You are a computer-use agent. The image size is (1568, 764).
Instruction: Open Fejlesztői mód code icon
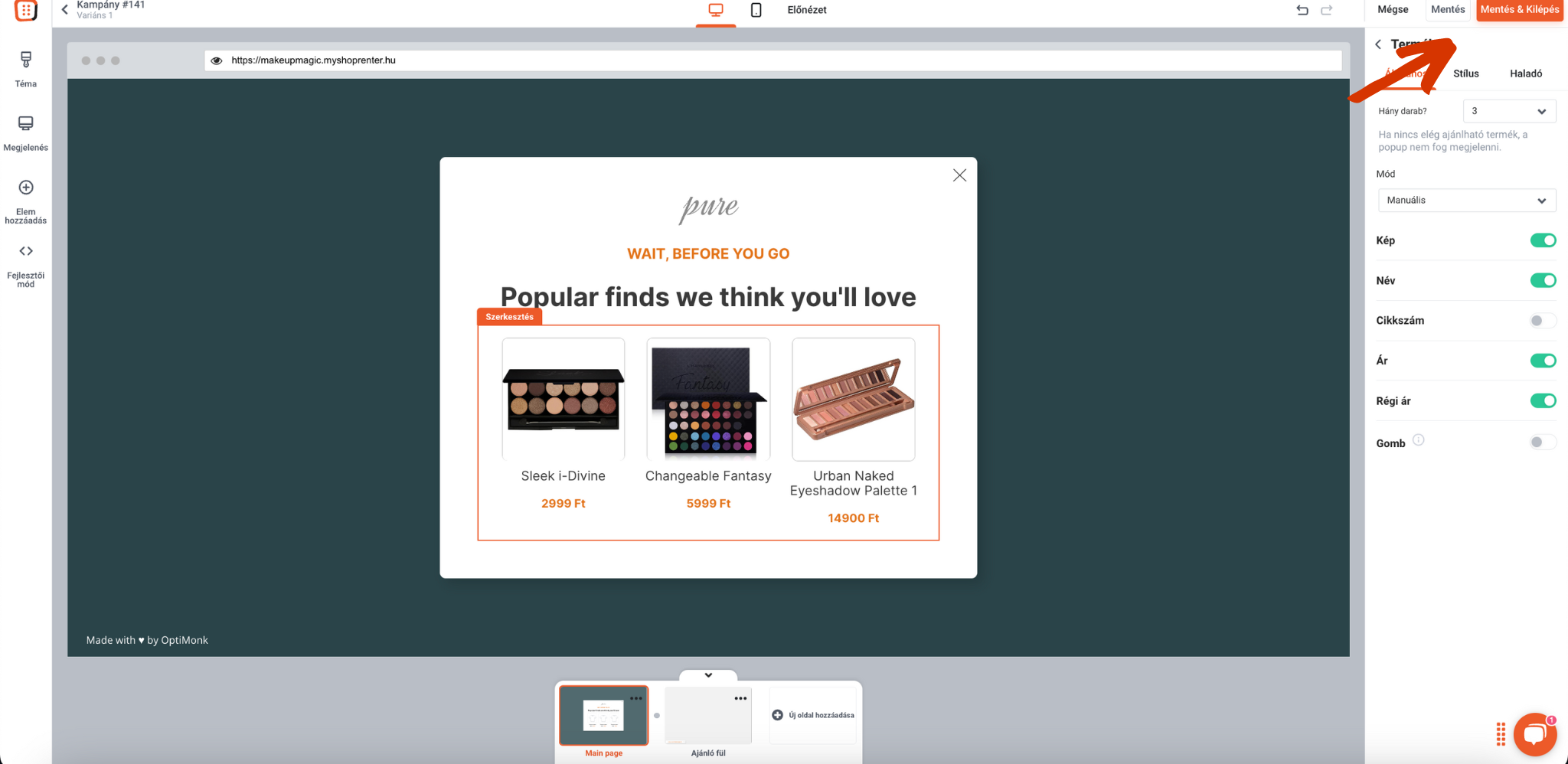26,251
